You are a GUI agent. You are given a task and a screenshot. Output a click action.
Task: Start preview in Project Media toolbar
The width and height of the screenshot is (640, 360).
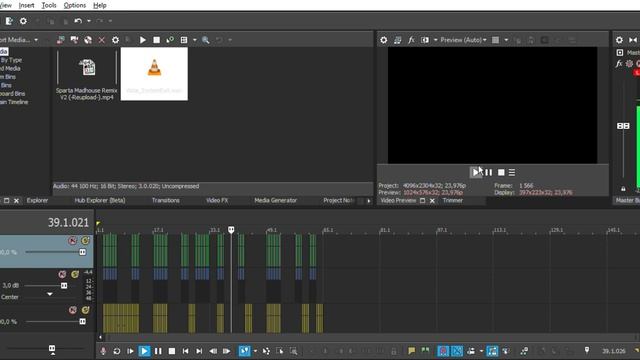tap(142, 40)
